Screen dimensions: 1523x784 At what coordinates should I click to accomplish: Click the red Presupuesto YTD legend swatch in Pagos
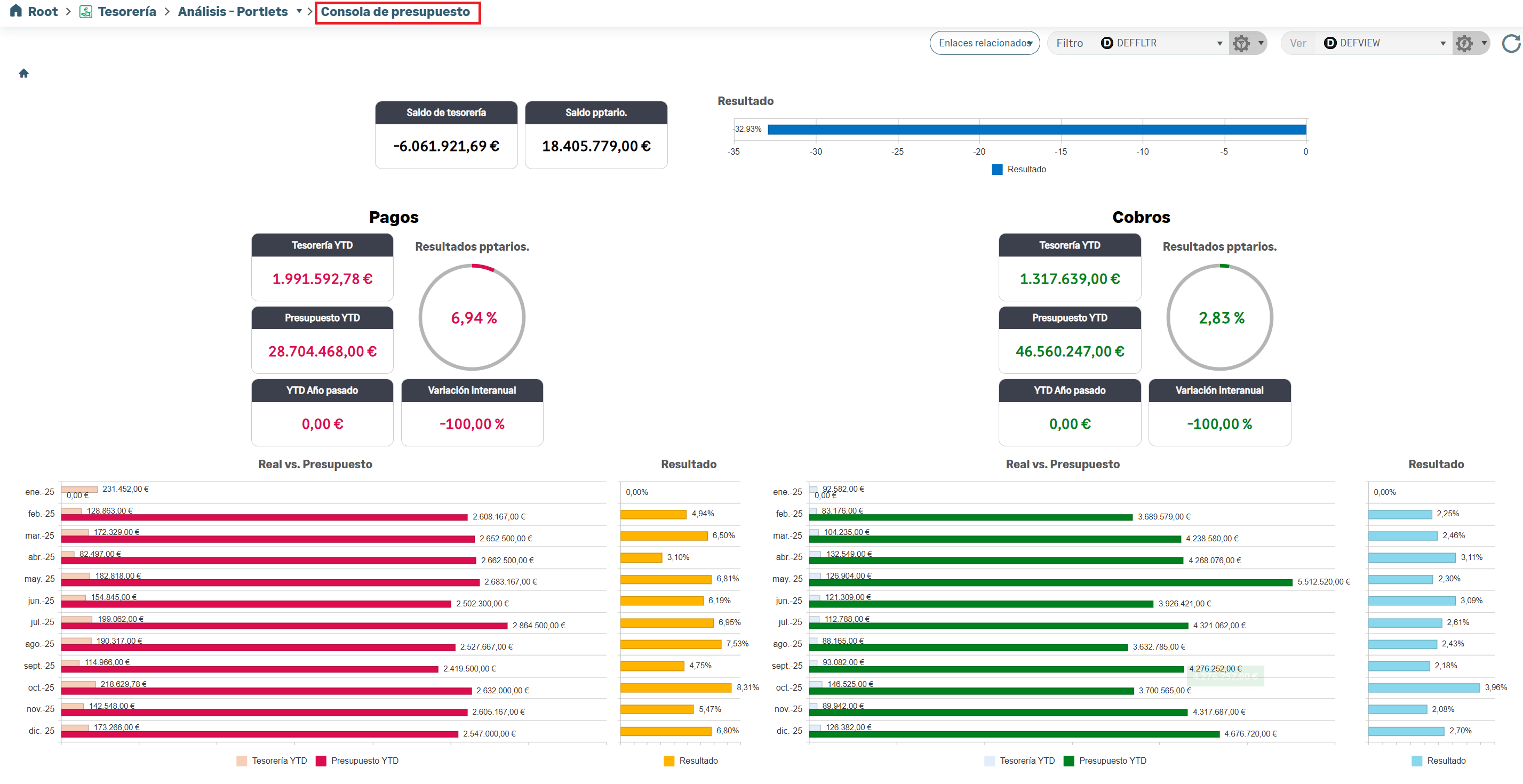[321, 761]
